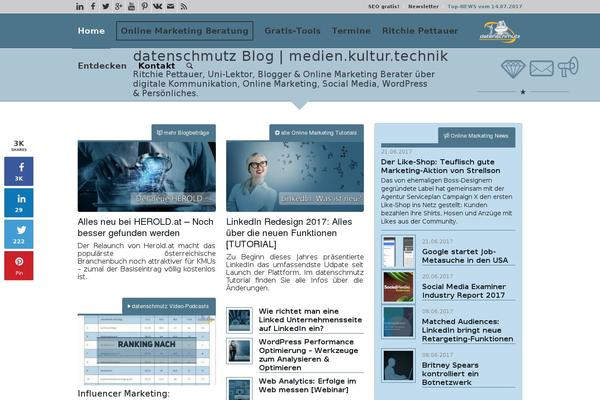600x400 pixels.
Task: Open the LinkedIn icon in top bar
Action: 80,7
